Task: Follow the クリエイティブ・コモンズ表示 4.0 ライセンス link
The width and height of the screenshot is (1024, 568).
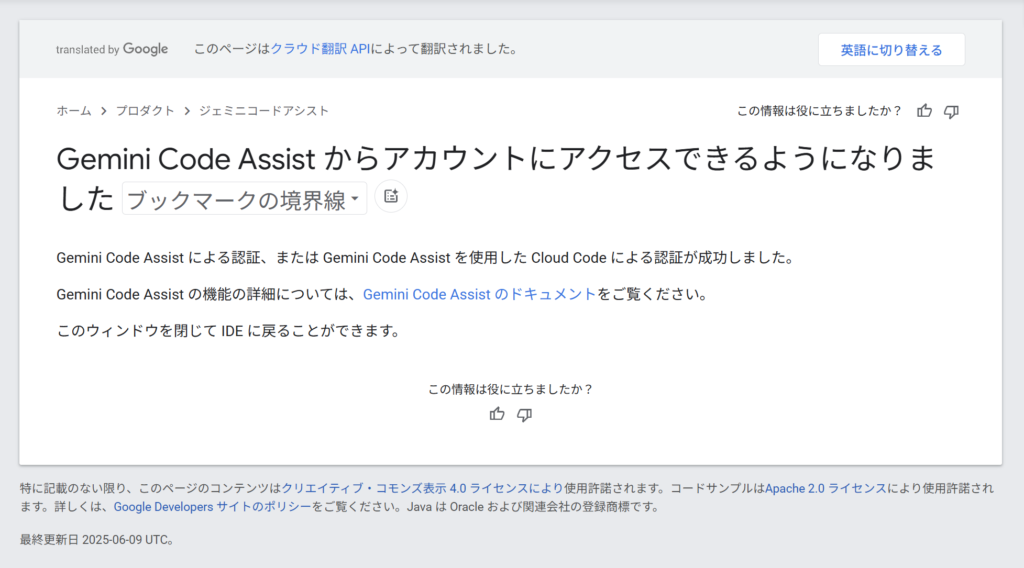Action: (x=414, y=488)
